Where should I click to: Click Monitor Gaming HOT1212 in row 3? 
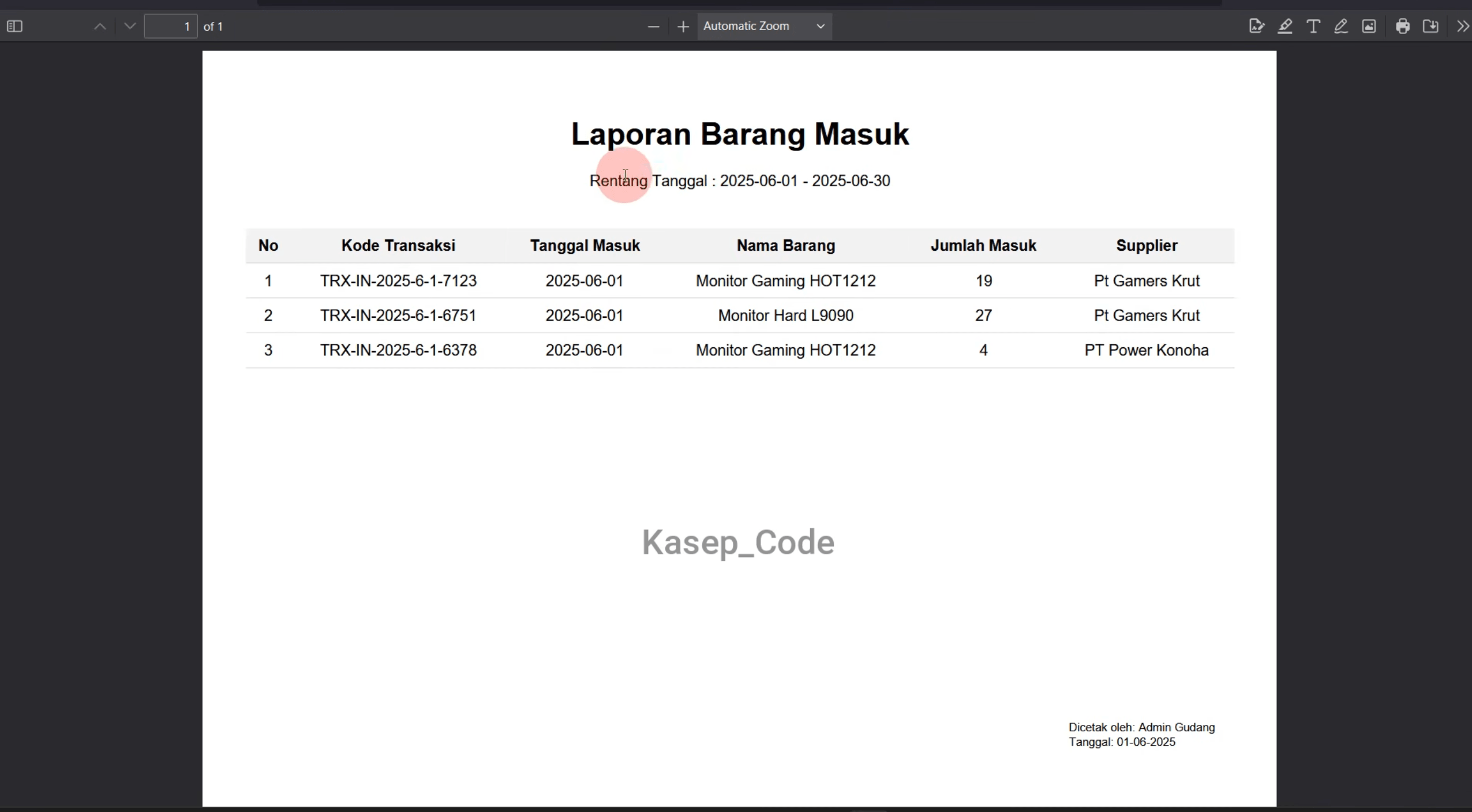point(786,350)
